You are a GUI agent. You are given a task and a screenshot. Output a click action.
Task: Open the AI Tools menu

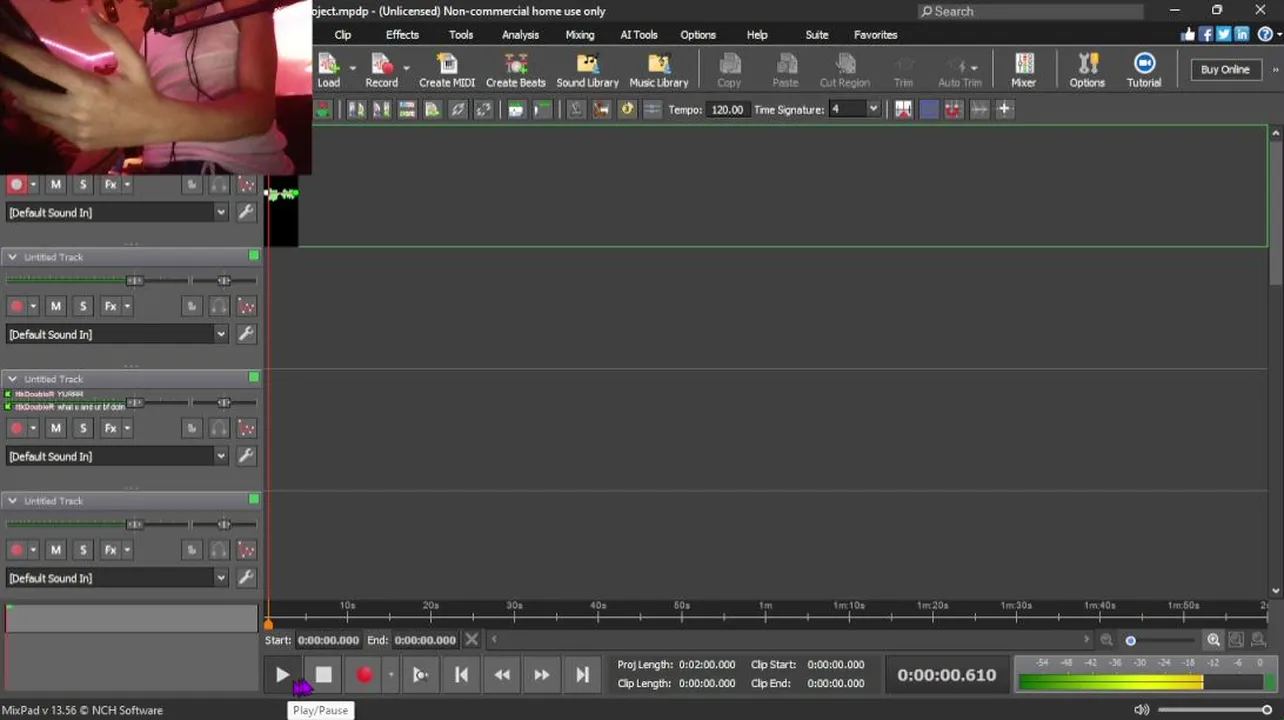click(639, 35)
